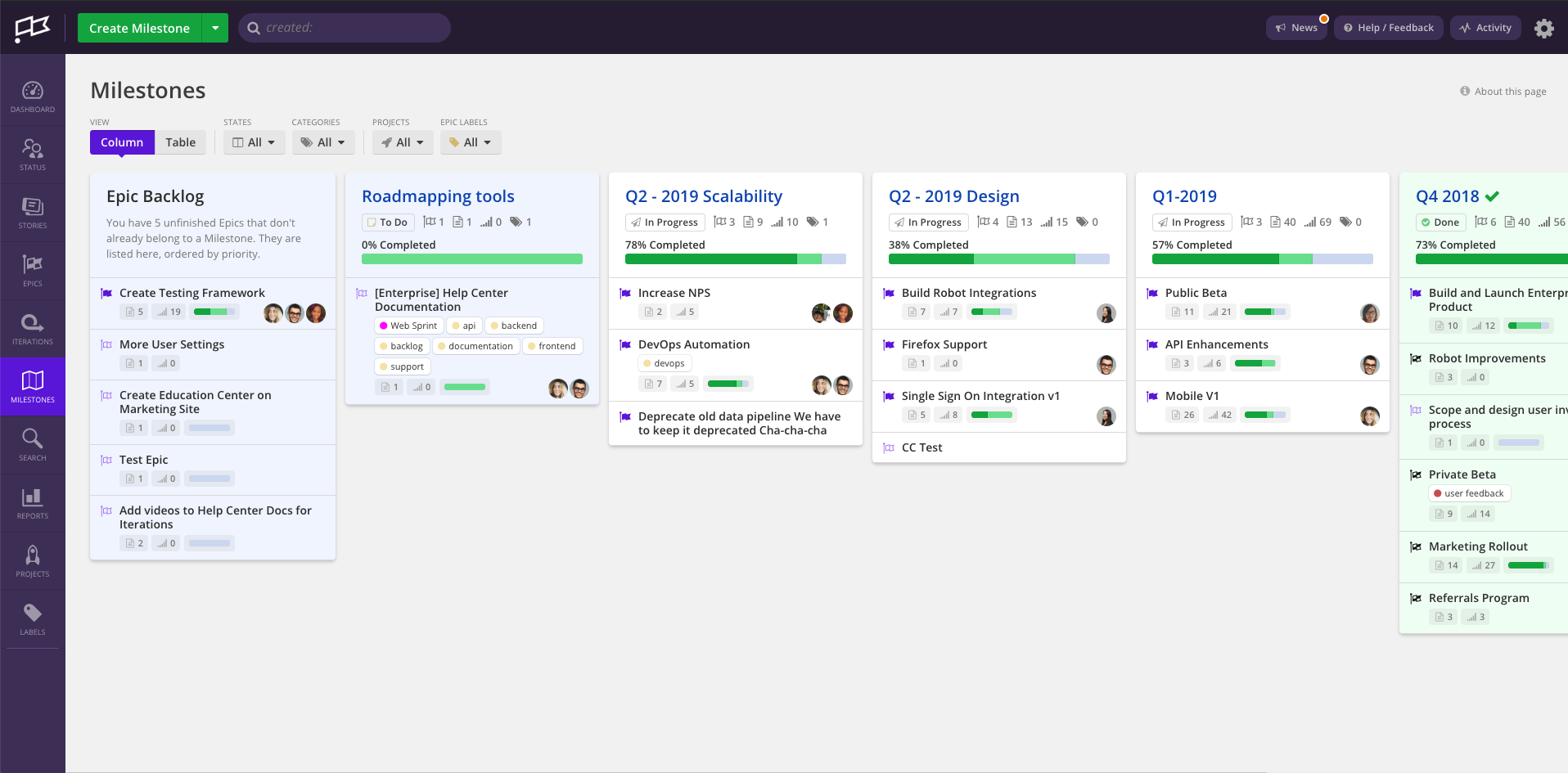This screenshot has height=773, width=1568.
Task: Open the Q1-2019 milestone title
Action: [1184, 196]
